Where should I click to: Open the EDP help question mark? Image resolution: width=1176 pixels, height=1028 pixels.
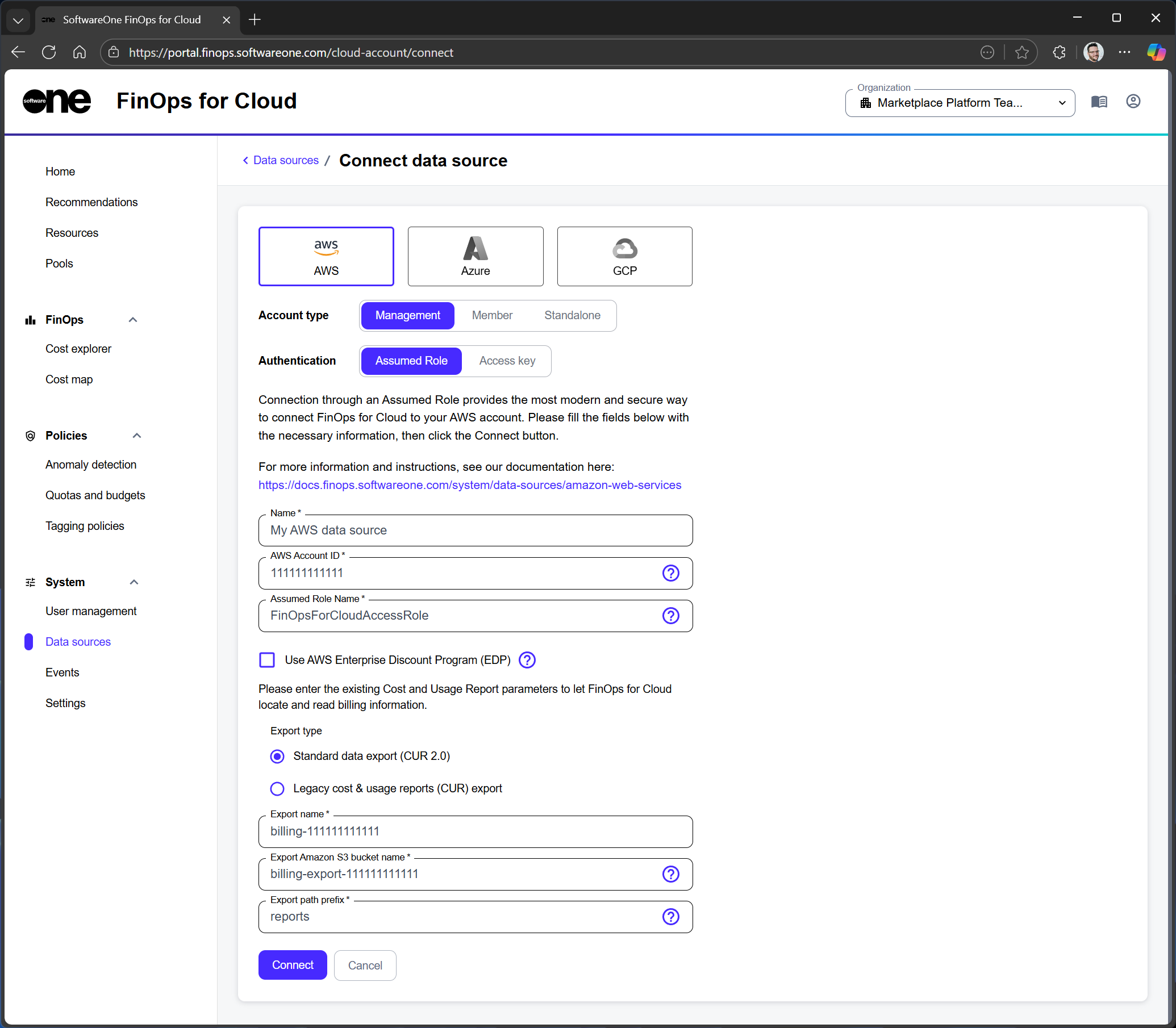(527, 660)
